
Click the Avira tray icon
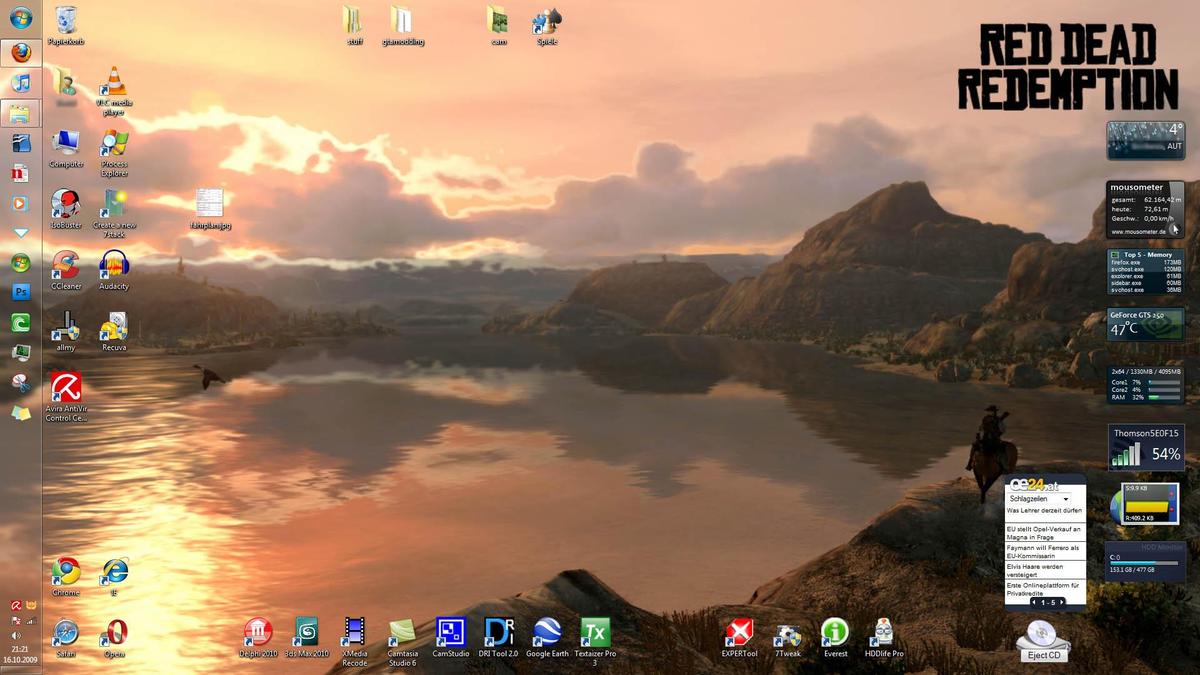click(x=15, y=605)
